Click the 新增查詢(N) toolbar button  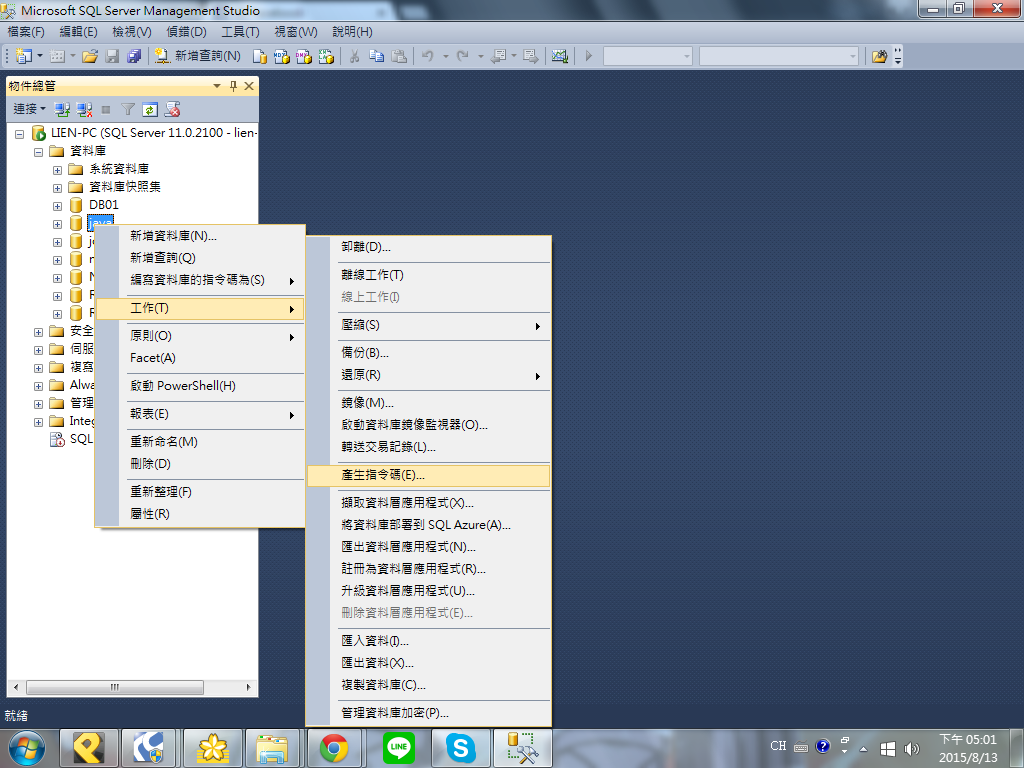tap(198, 56)
